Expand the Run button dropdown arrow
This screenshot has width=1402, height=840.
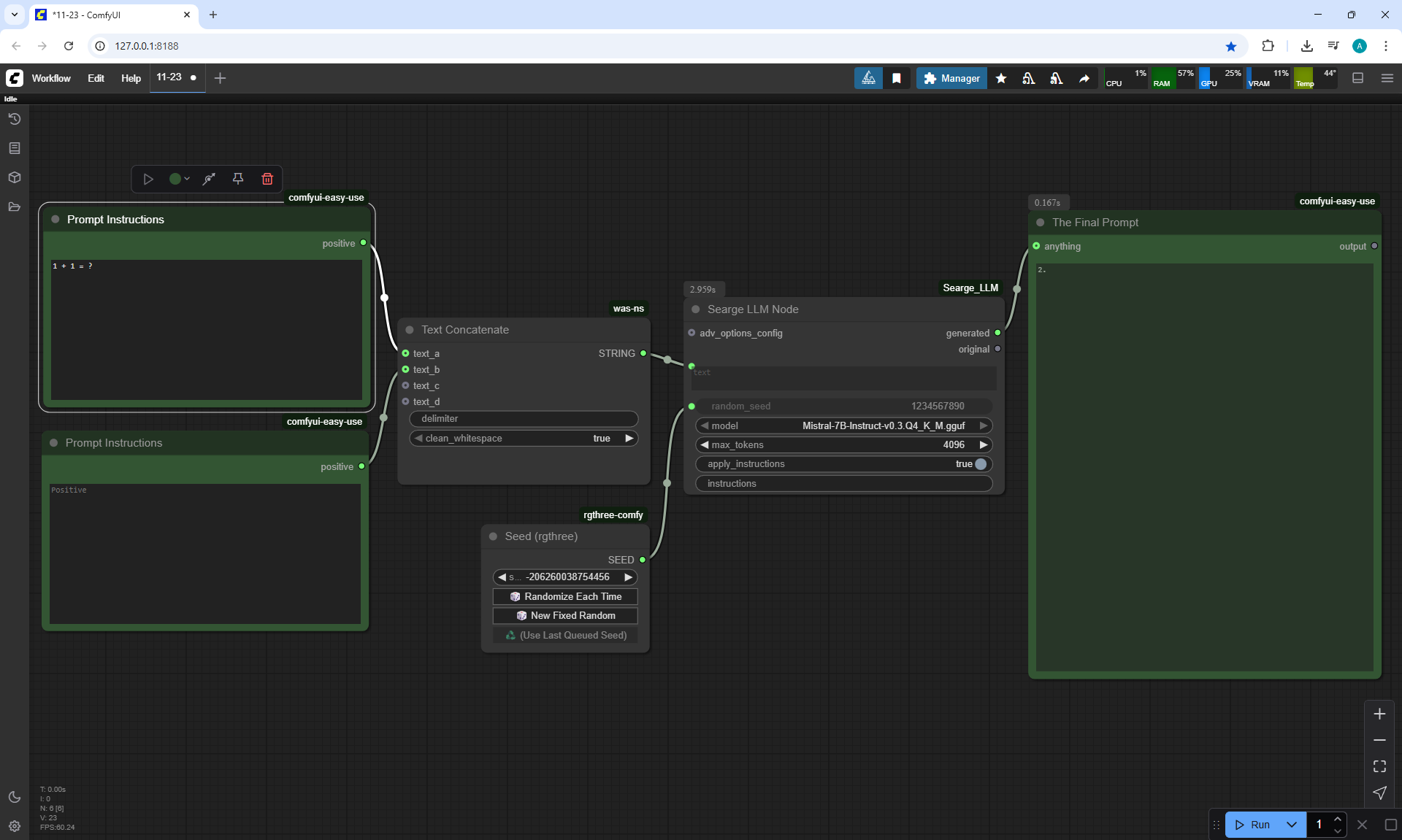coord(1291,825)
